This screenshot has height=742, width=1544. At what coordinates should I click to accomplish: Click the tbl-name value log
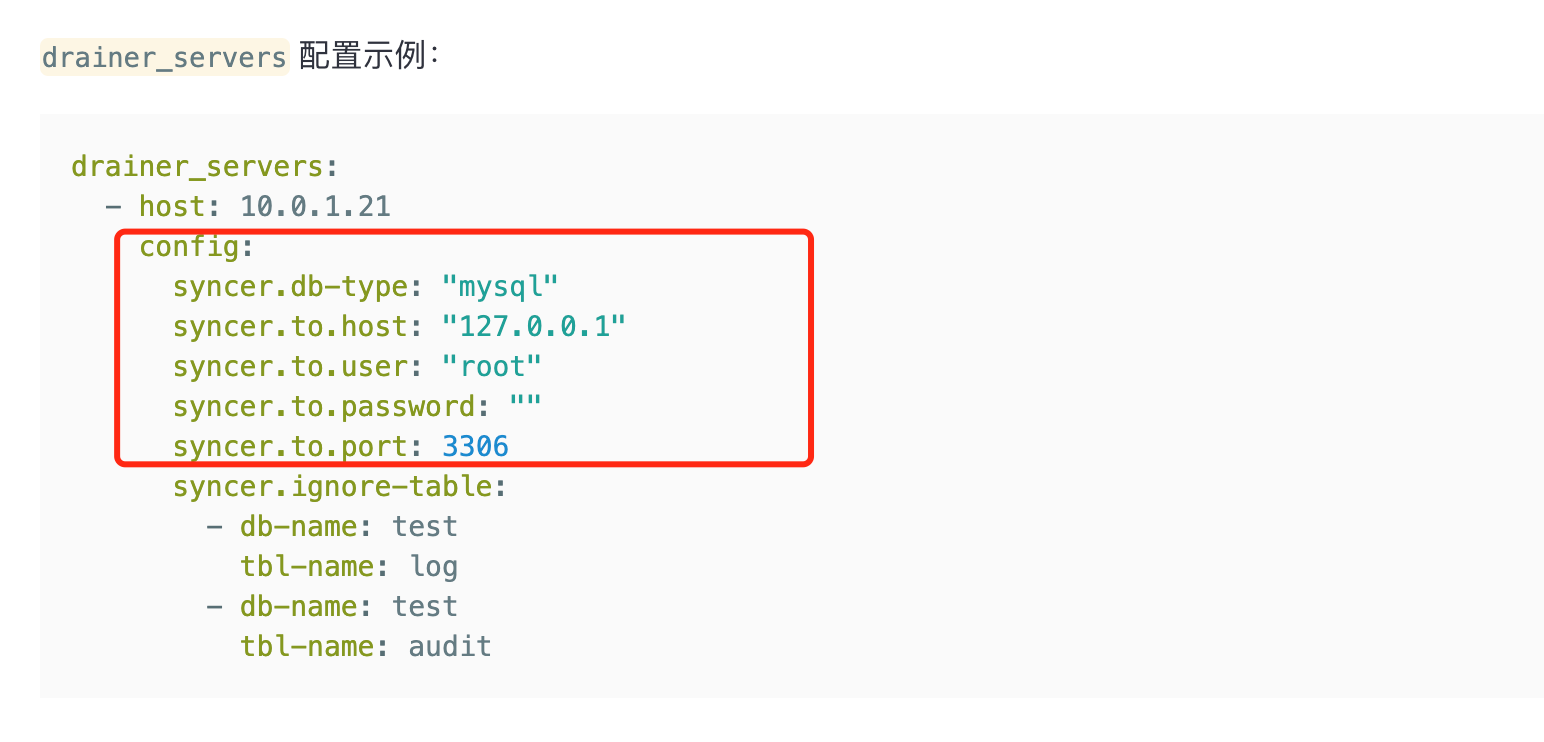(433, 566)
